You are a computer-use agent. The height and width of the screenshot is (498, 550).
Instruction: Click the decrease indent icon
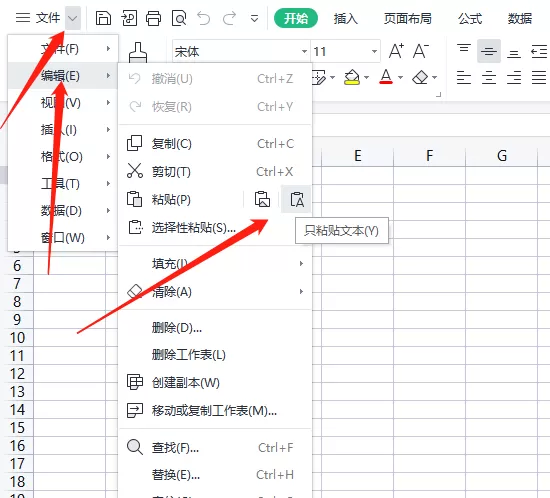pos(539,52)
